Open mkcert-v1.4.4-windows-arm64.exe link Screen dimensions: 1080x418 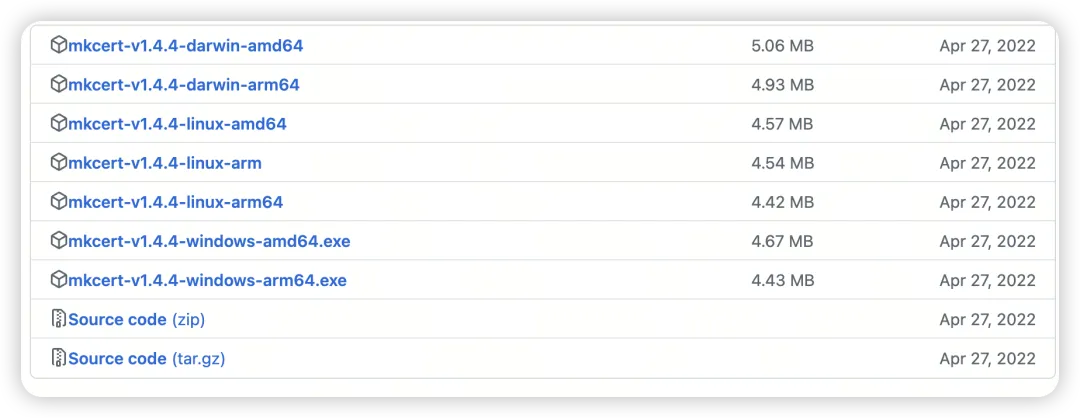click(x=207, y=280)
